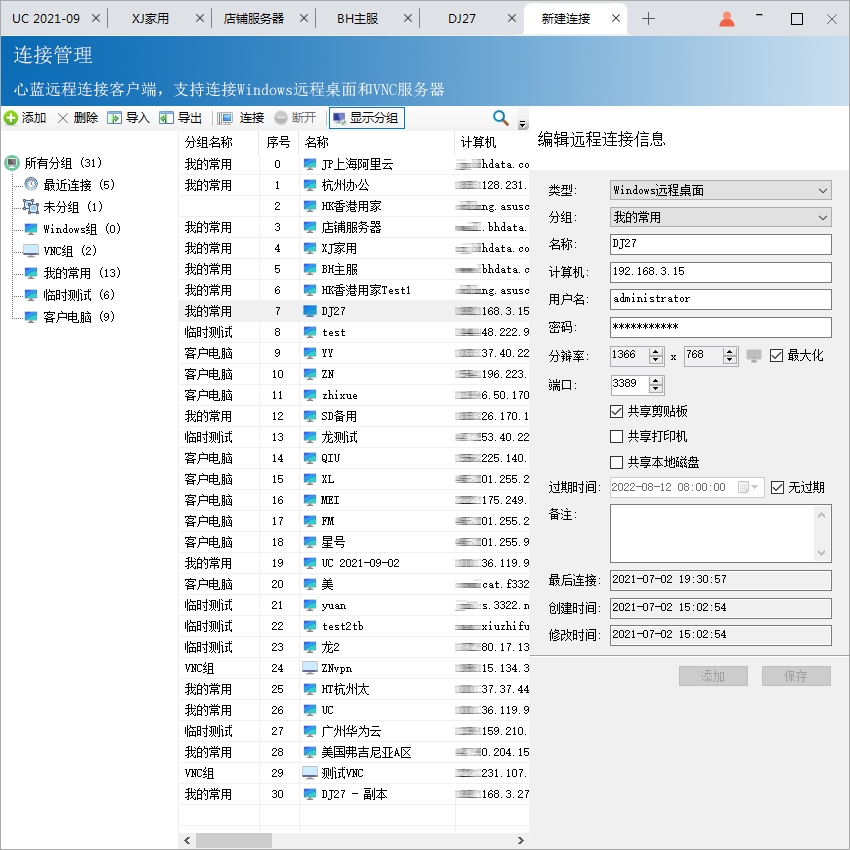This screenshot has width=850, height=850.
Task: Select 最近连接 (5) in group tree
Action: pos(79,185)
